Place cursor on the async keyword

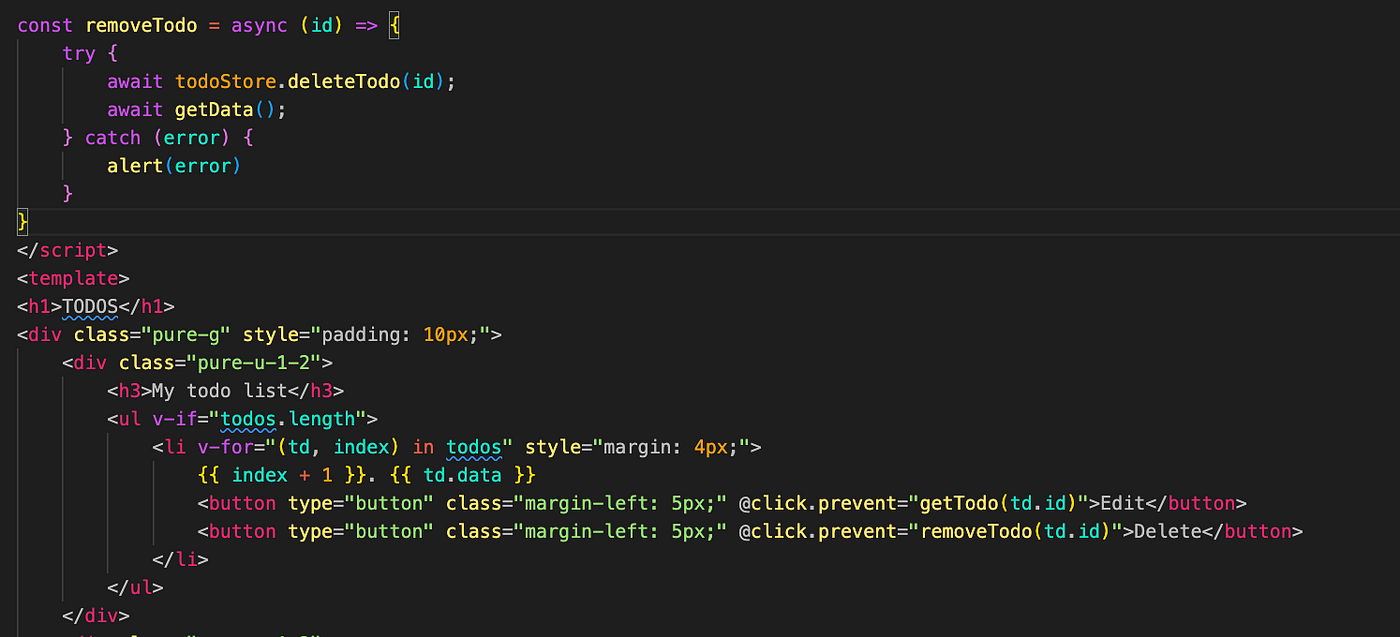tap(259, 25)
